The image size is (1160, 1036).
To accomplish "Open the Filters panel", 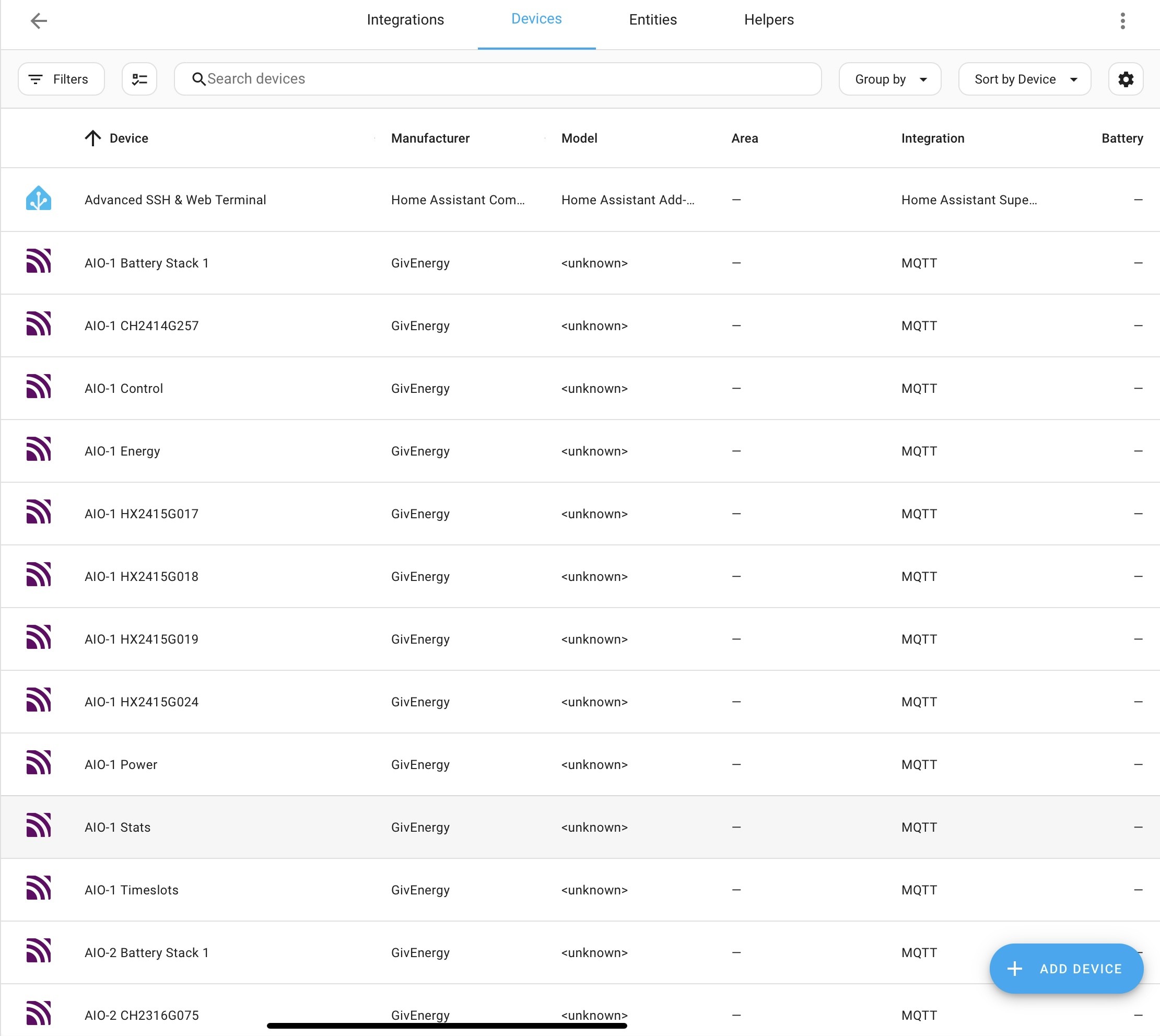I will tap(61, 79).
